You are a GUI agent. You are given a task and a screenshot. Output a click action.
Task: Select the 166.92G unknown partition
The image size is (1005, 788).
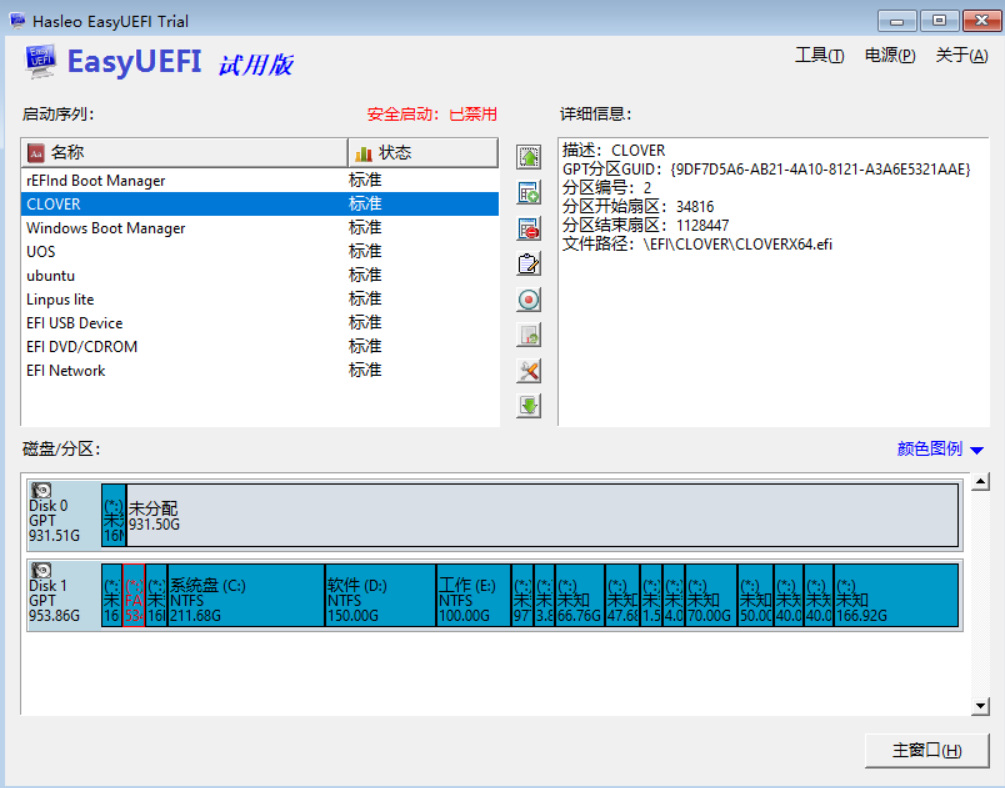[x=897, y=596]
